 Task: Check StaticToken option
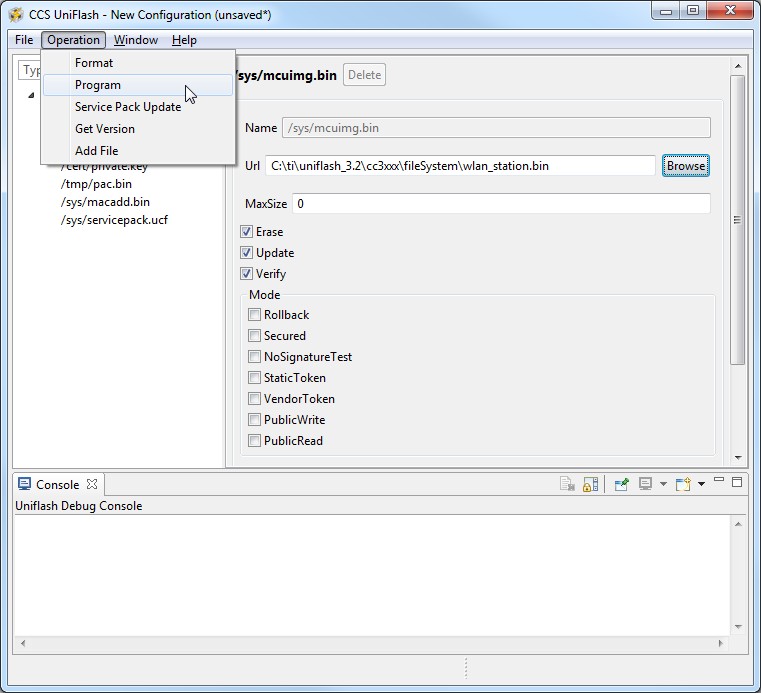pyautogui.click(x=254, y=378)
